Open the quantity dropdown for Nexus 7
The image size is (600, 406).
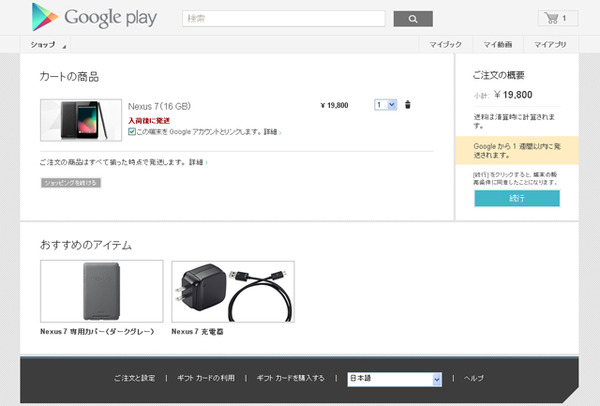[x=385, y=104]
